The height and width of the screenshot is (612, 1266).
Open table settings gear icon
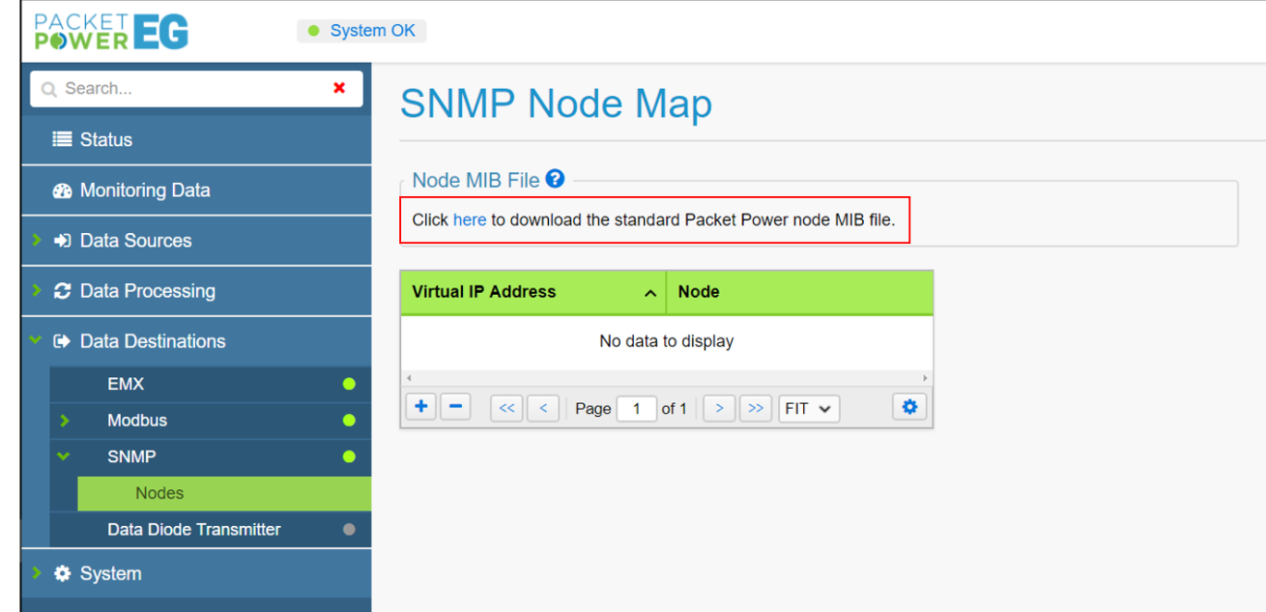click(909, 407)
